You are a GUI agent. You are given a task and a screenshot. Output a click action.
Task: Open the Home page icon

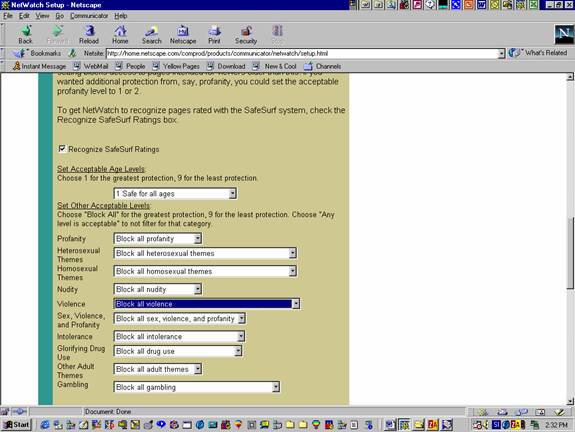pos(120,35)
